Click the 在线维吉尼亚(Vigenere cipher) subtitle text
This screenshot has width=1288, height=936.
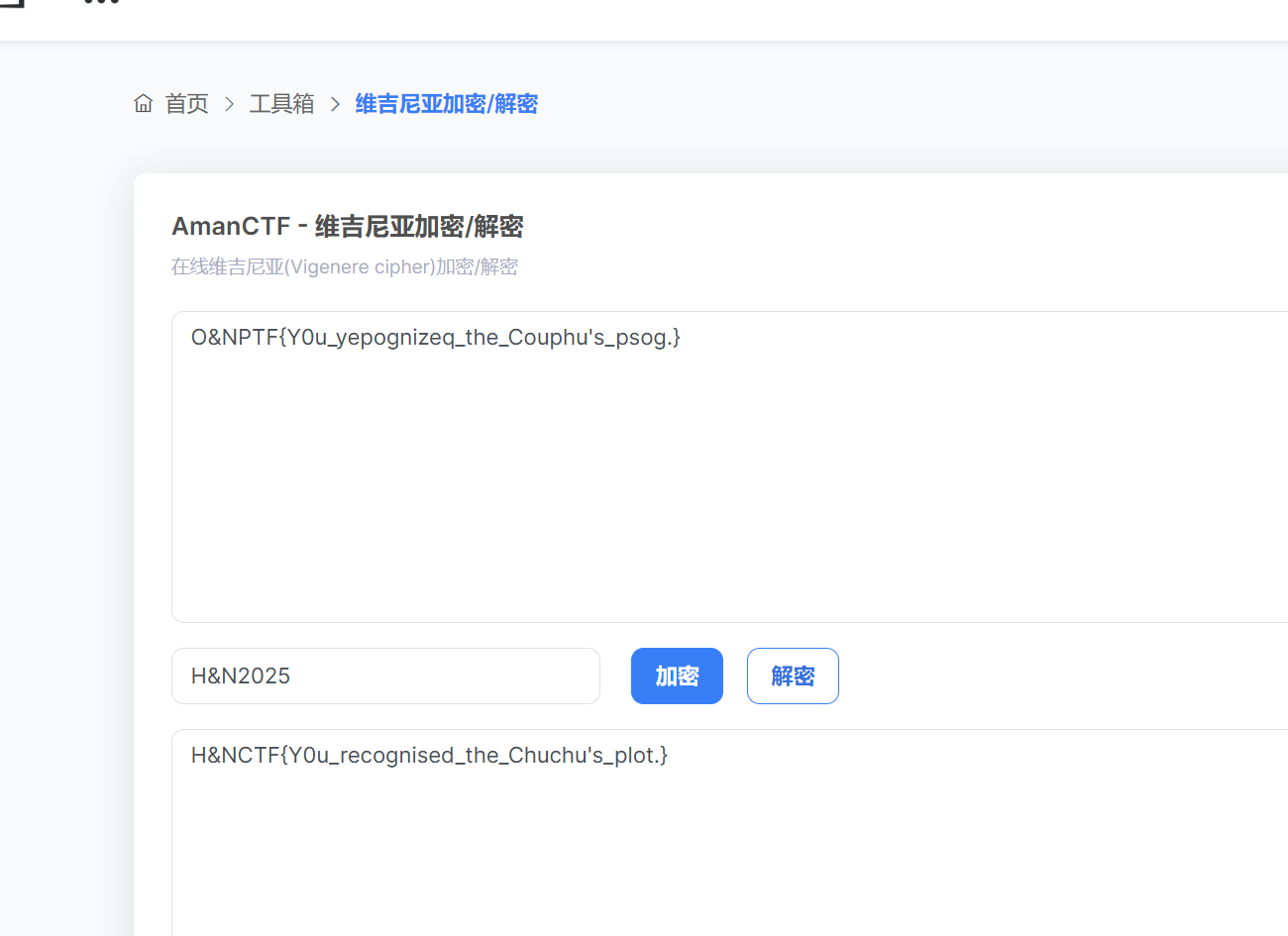345,266
